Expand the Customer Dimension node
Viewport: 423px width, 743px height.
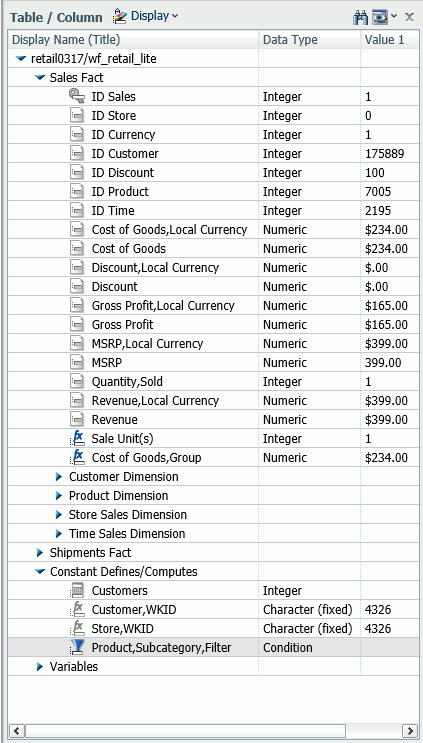[59, 477]
